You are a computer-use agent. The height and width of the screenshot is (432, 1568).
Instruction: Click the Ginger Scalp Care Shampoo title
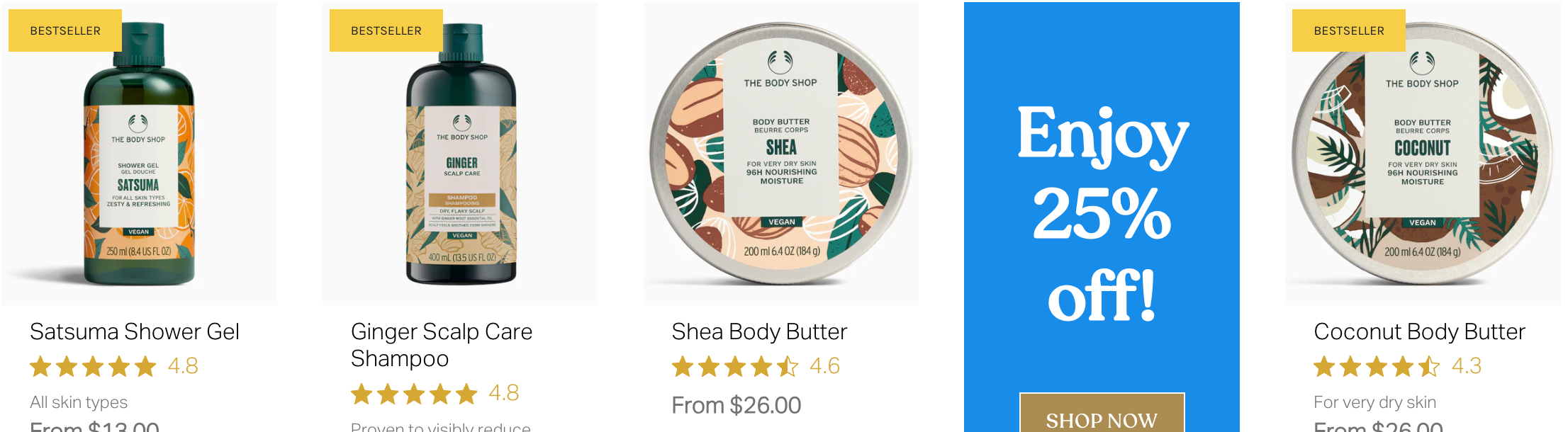[442, 345]
